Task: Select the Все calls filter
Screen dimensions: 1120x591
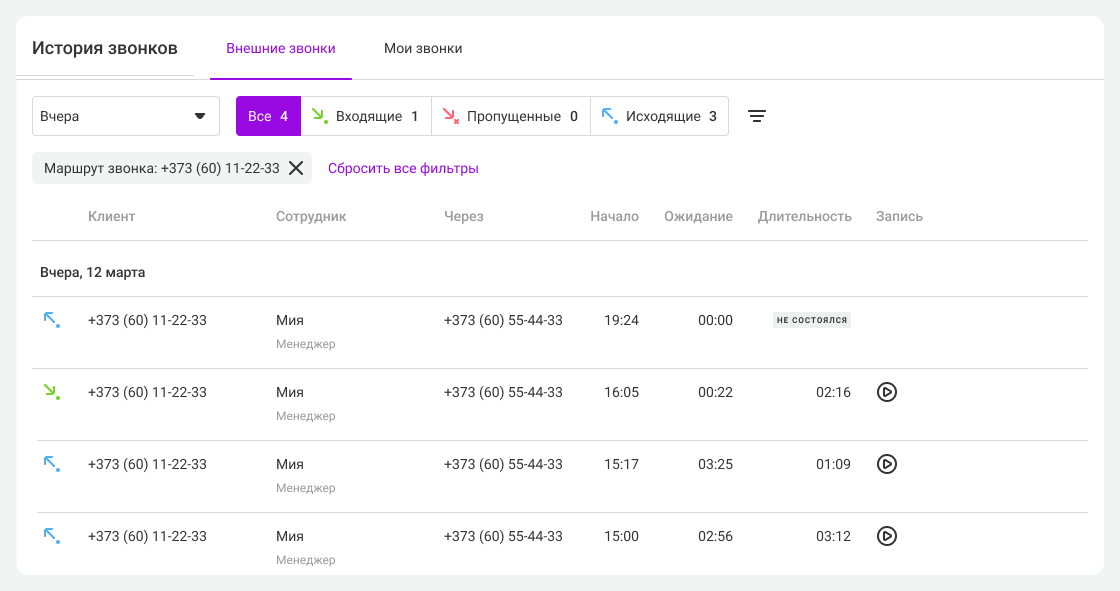Action: tap(268, 116)
